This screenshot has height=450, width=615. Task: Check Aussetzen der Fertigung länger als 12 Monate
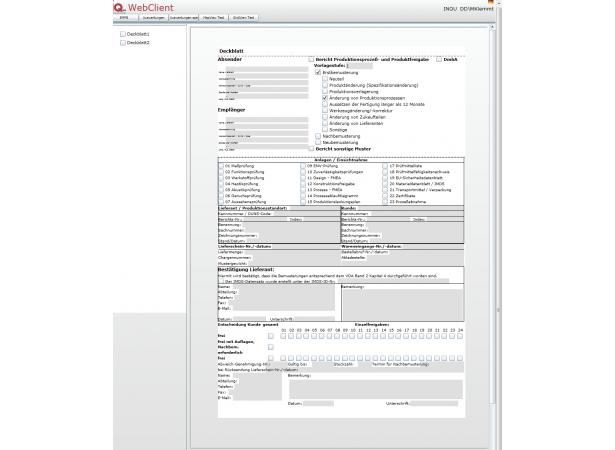pyautogui.click(x=325, y=104)
